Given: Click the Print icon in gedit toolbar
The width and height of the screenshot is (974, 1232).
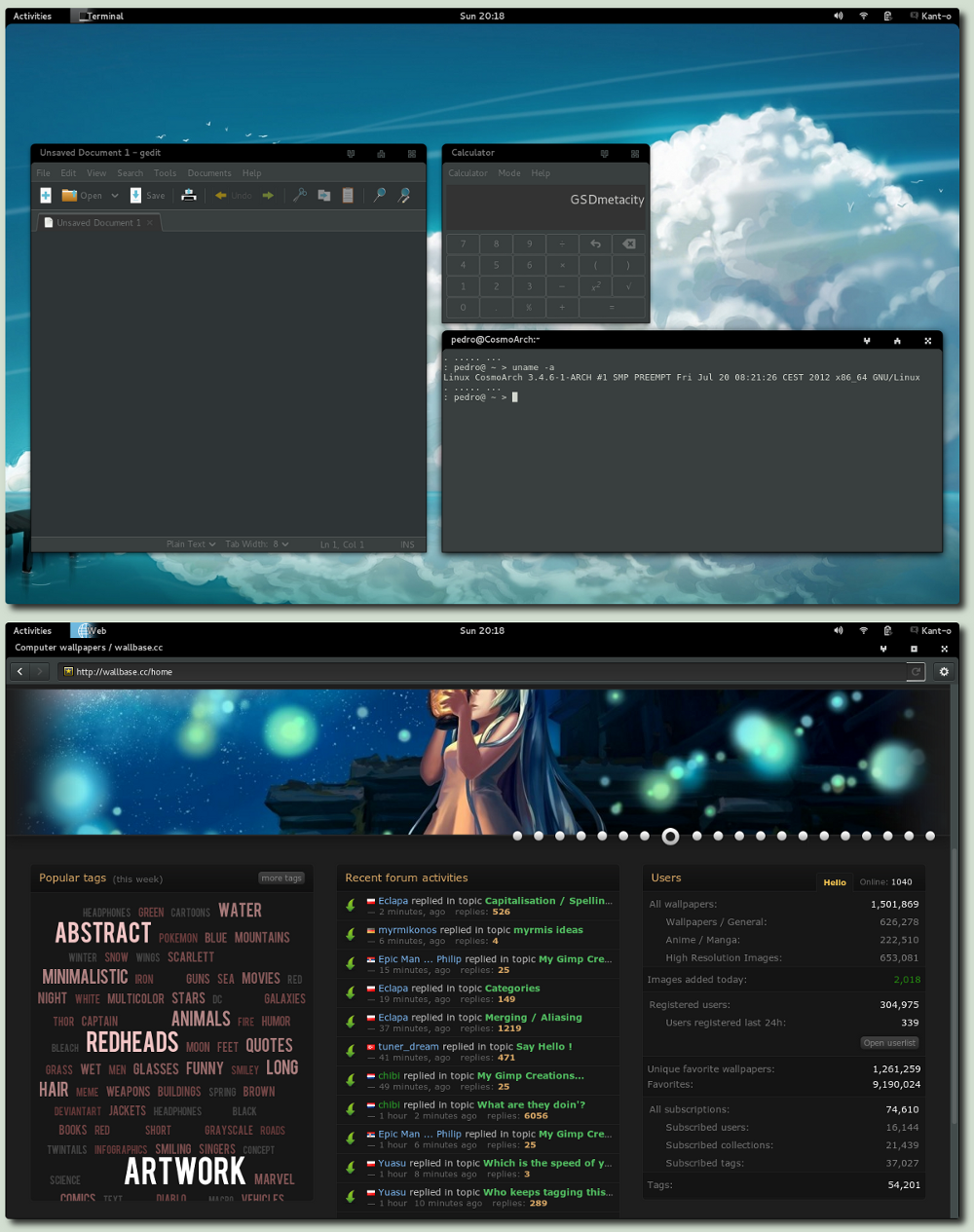Looking at the screenshot, I should point(189,195).
